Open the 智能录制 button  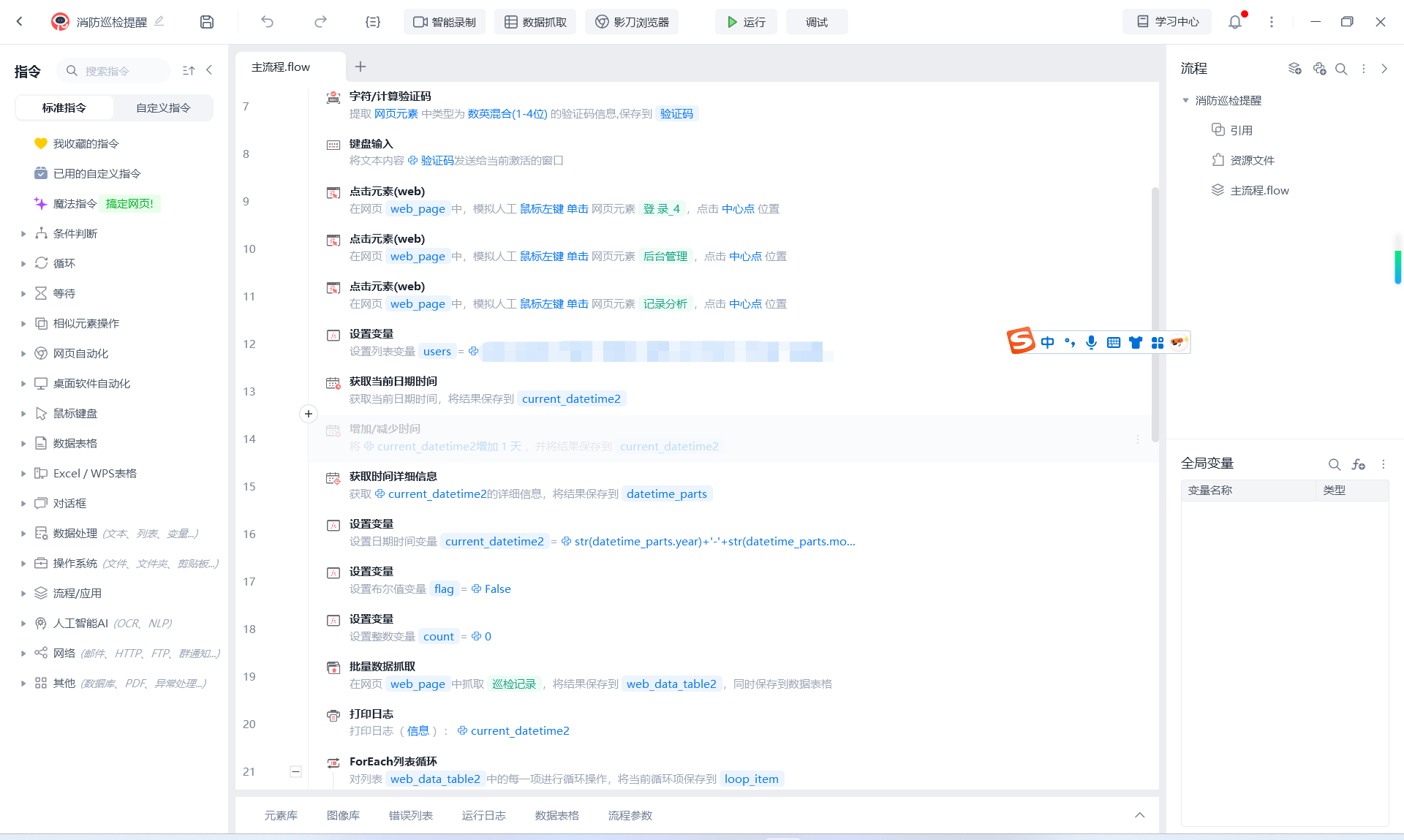click(445, 22)
